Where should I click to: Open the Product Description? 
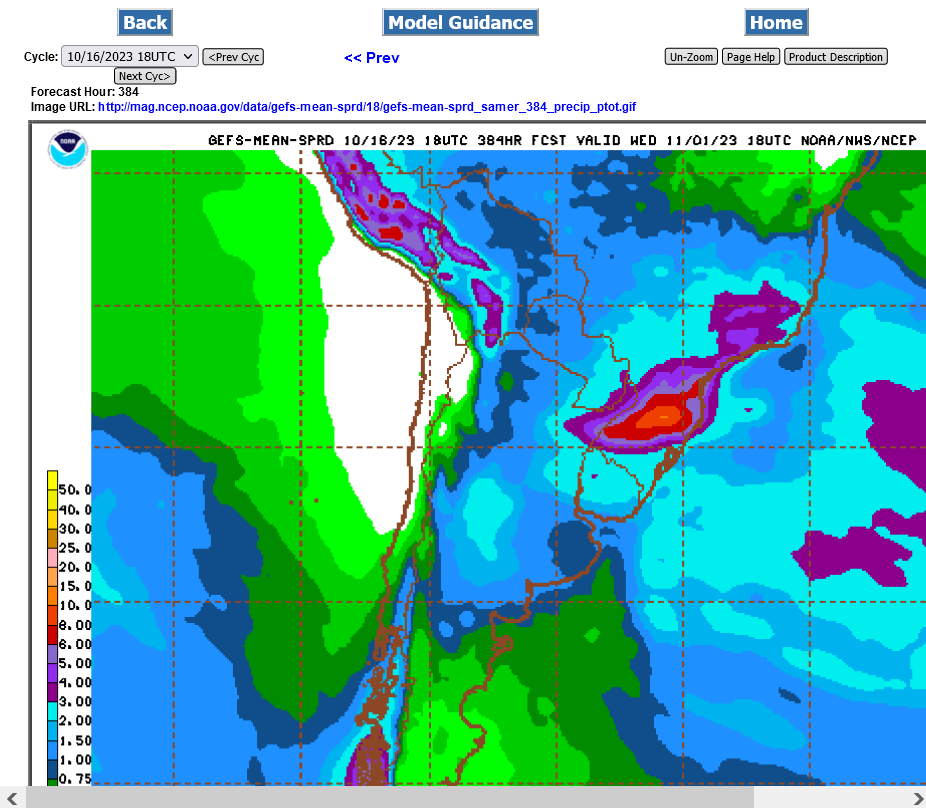(836, 57)
